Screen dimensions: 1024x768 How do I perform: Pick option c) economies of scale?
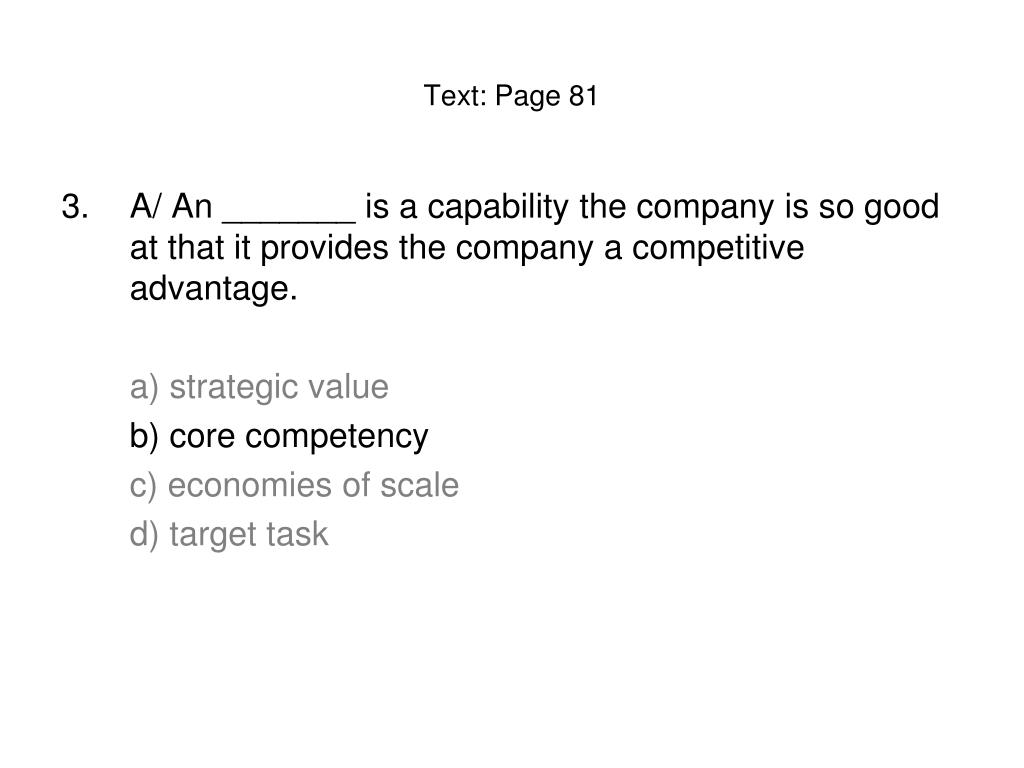(x=294, y=485)
